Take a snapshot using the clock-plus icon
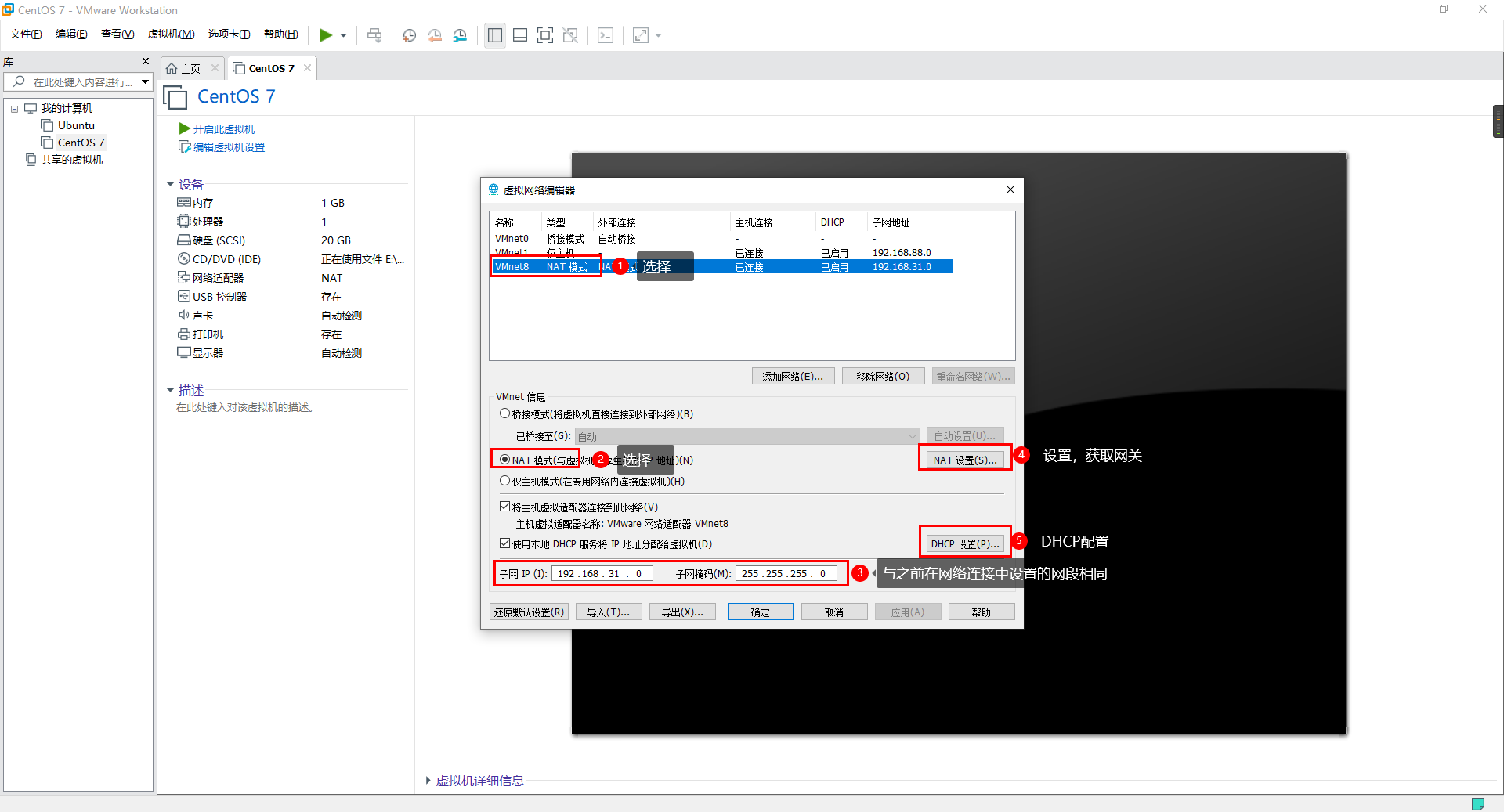The height and width of the screenshot is (812, 1504). [x=409, y=35]
